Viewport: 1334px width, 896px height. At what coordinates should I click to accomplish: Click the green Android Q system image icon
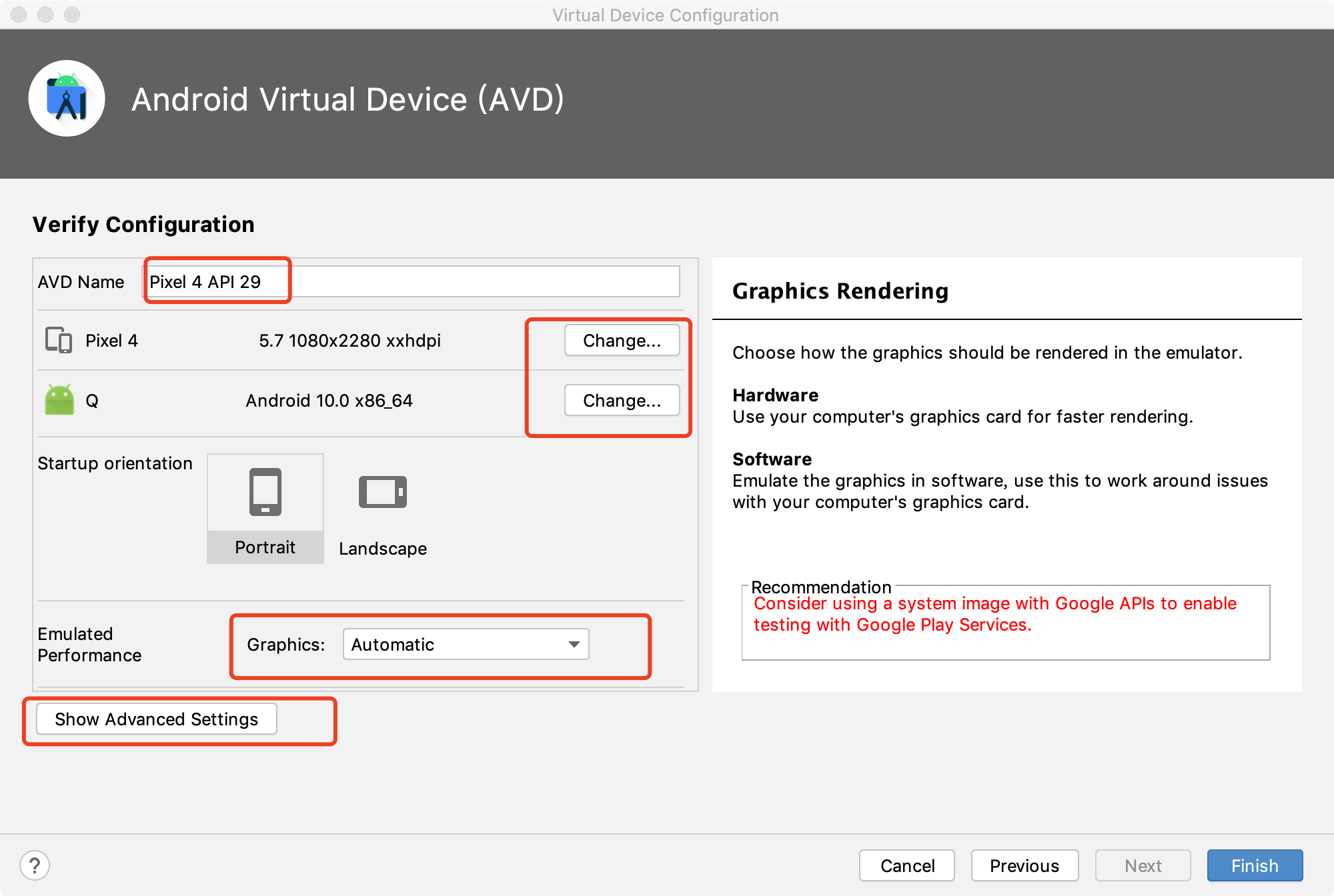click(x=59, y=400)
